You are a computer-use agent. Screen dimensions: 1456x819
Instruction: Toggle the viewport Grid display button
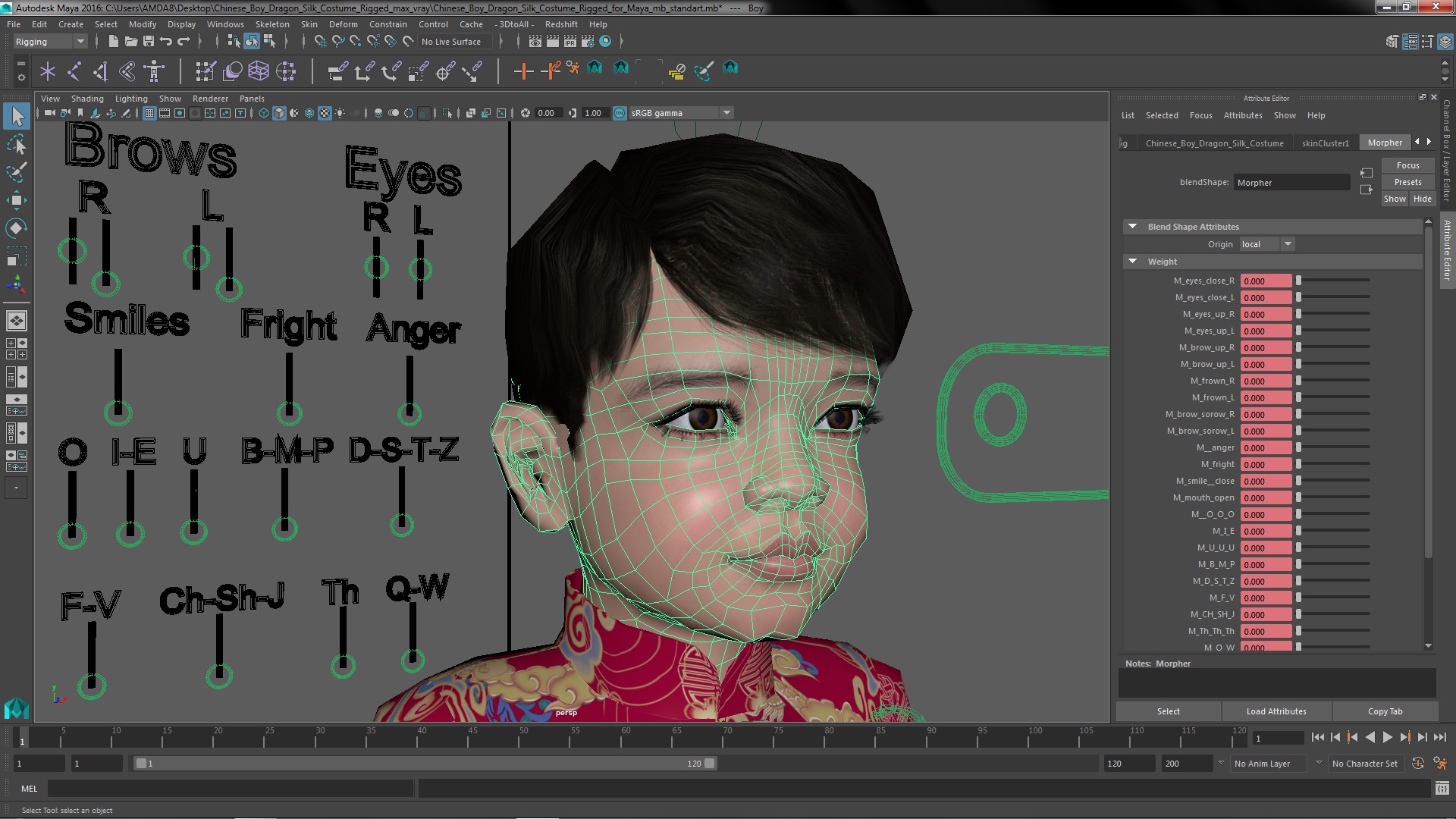[x=149, y=113]
